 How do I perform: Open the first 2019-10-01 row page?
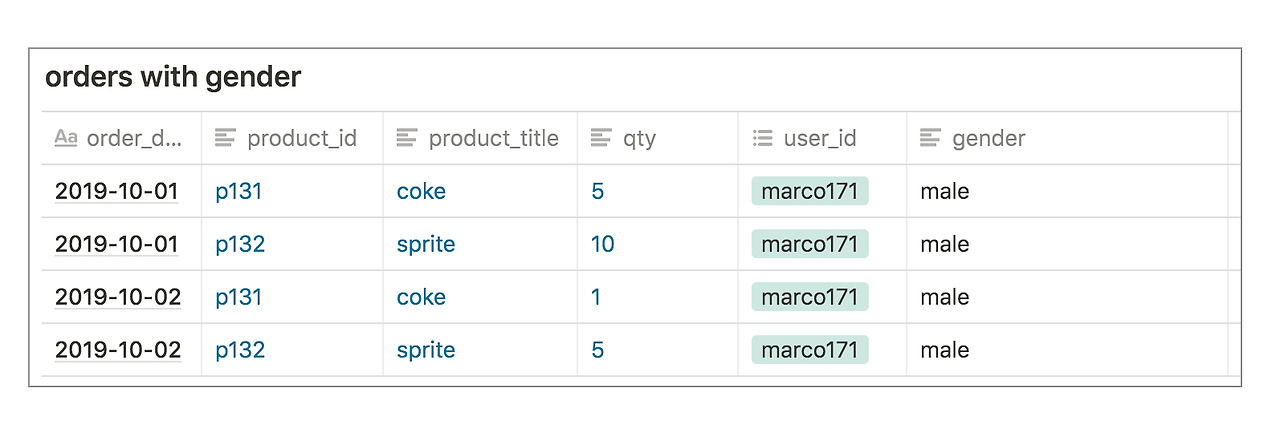click(x=117, y=191)
